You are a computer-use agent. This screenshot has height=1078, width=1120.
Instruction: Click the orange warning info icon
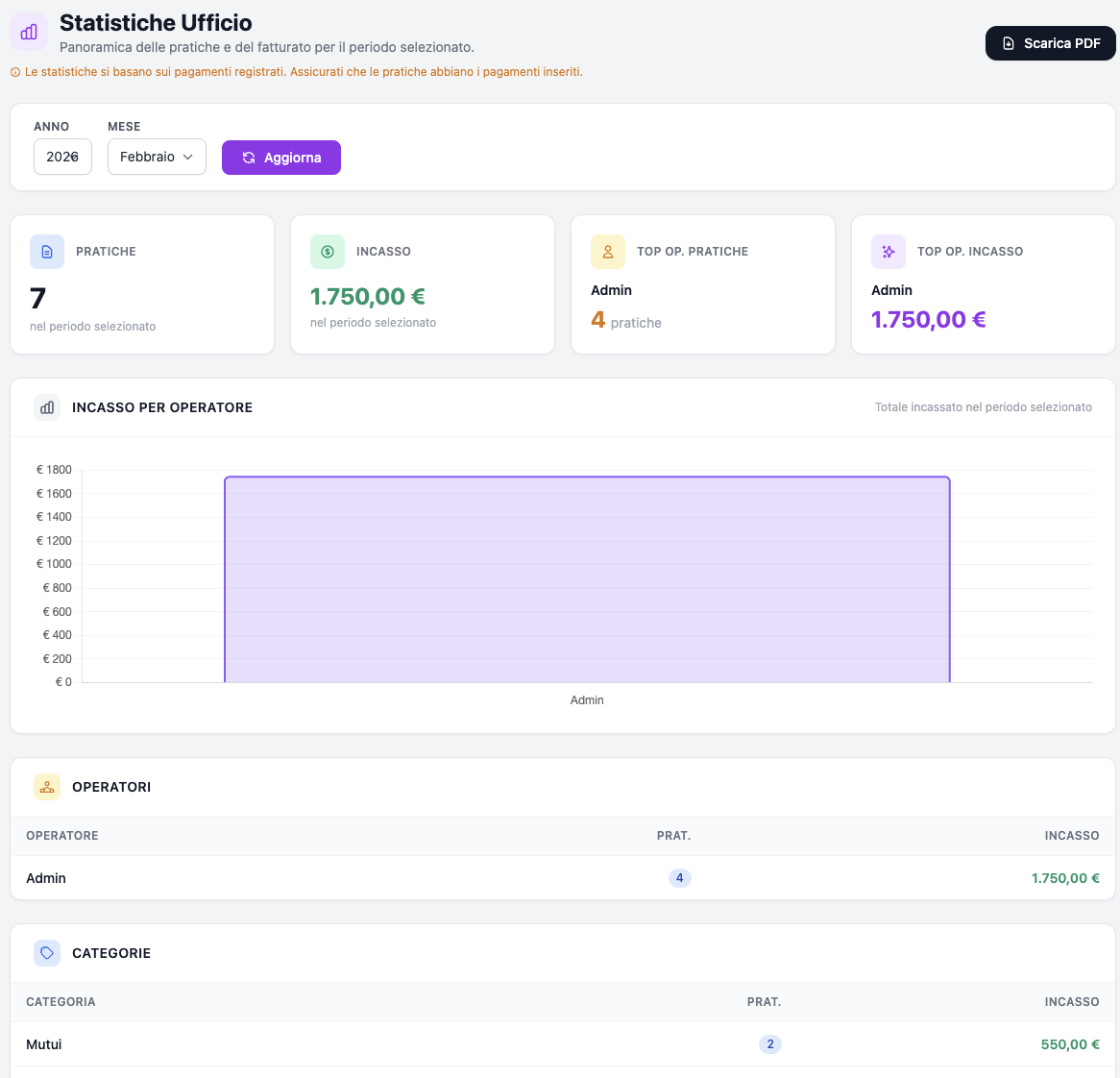point(15,72)
